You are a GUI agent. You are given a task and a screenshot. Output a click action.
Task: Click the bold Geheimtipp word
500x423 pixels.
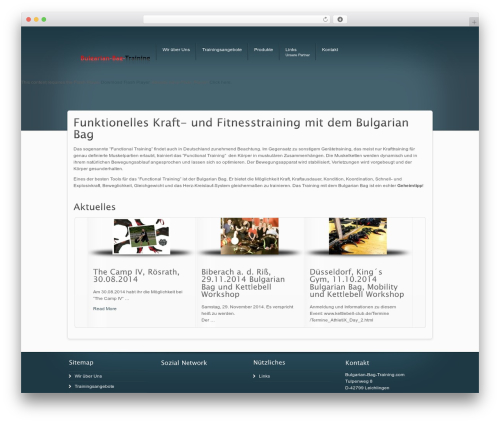click(410, 186)
